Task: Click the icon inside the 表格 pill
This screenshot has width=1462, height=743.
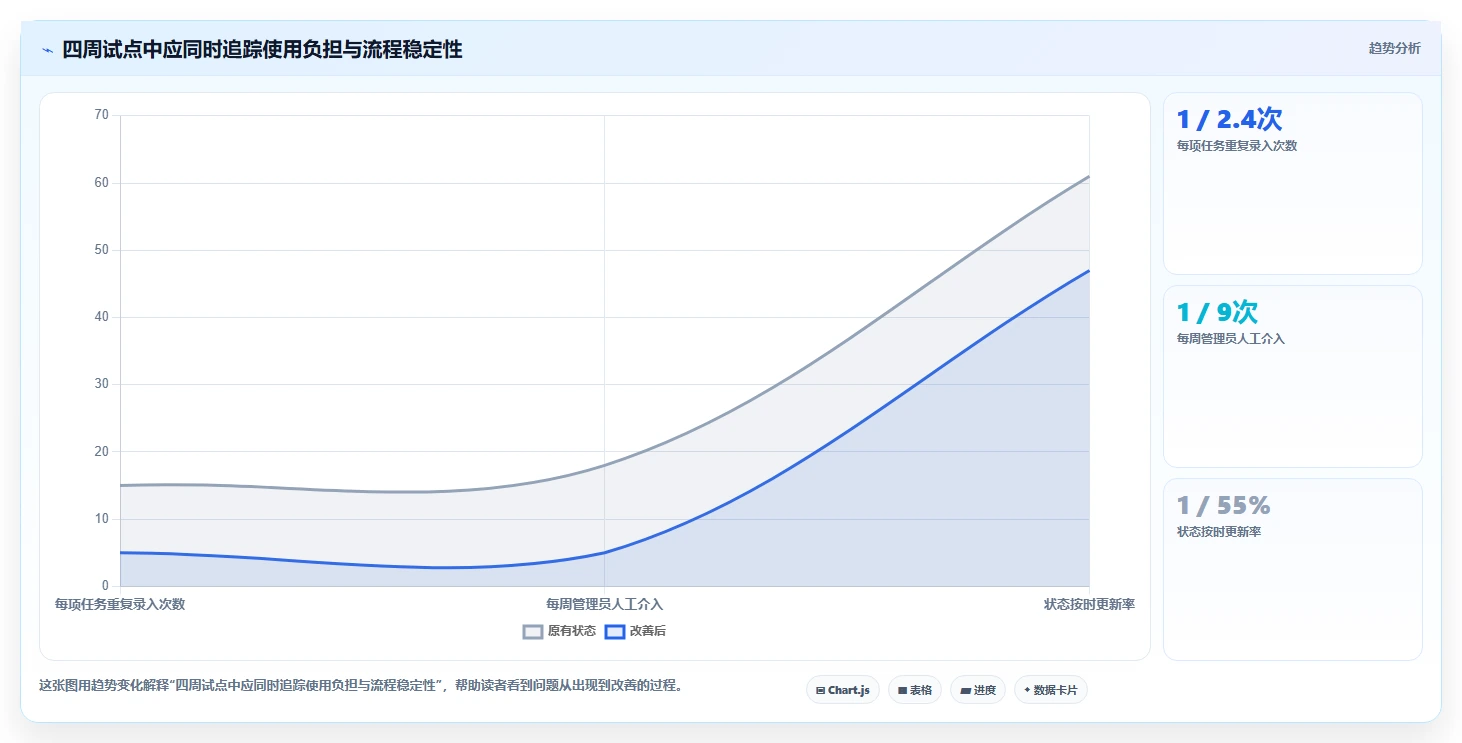Action: tap(902, 690)
